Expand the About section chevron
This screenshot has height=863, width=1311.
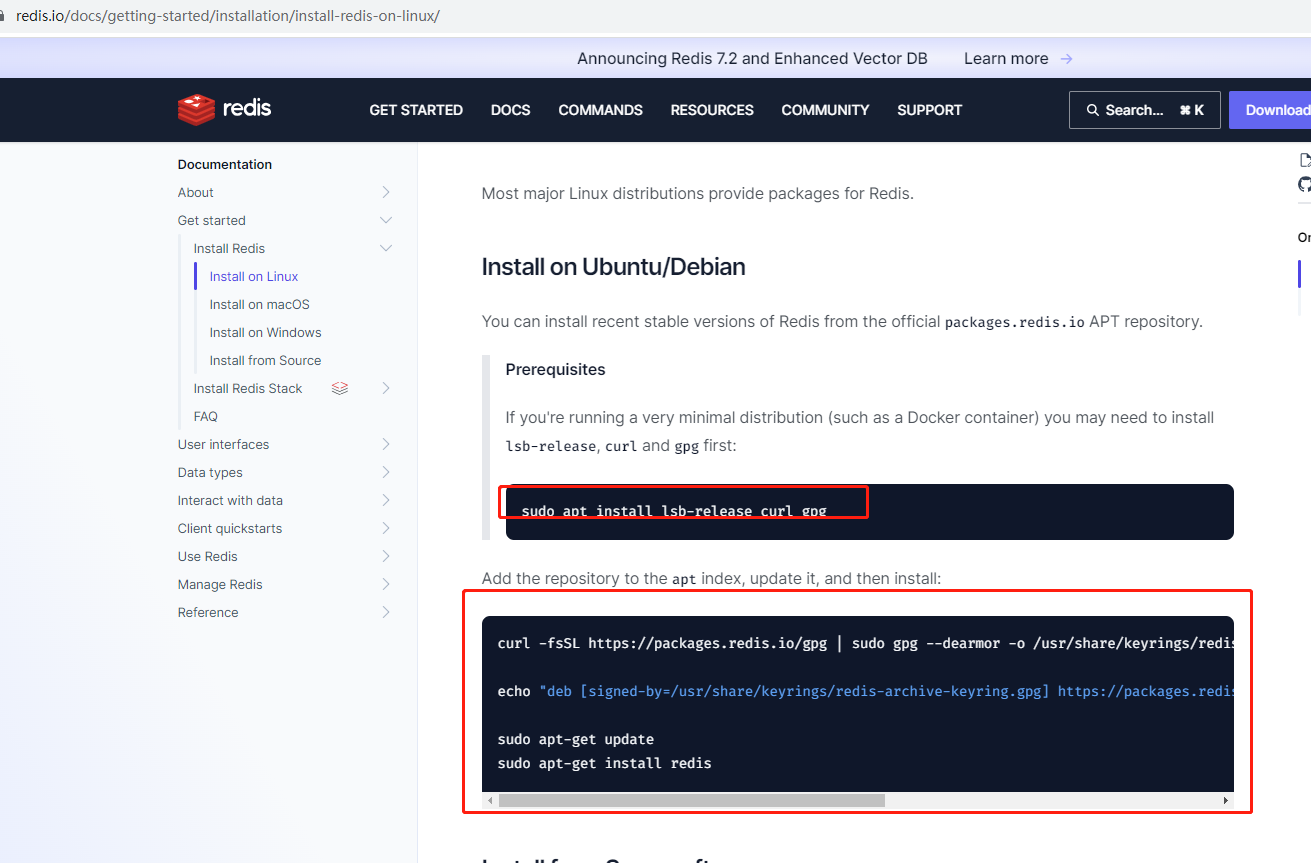pos(386,192)
